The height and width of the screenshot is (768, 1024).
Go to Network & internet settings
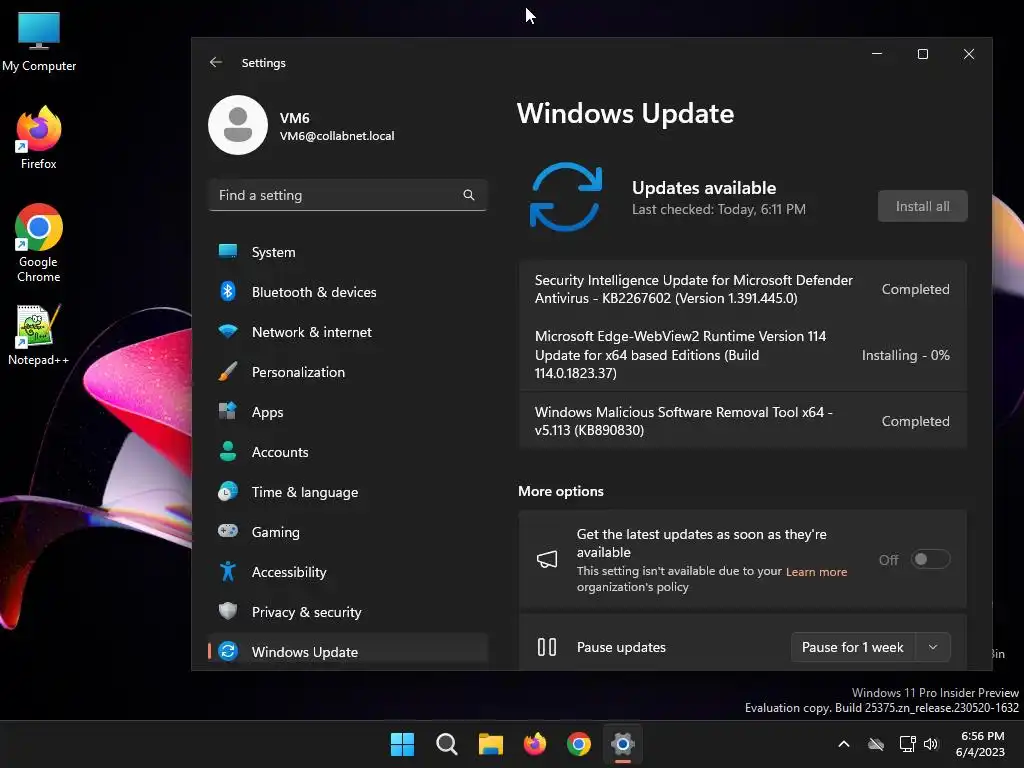click(348, 331)
